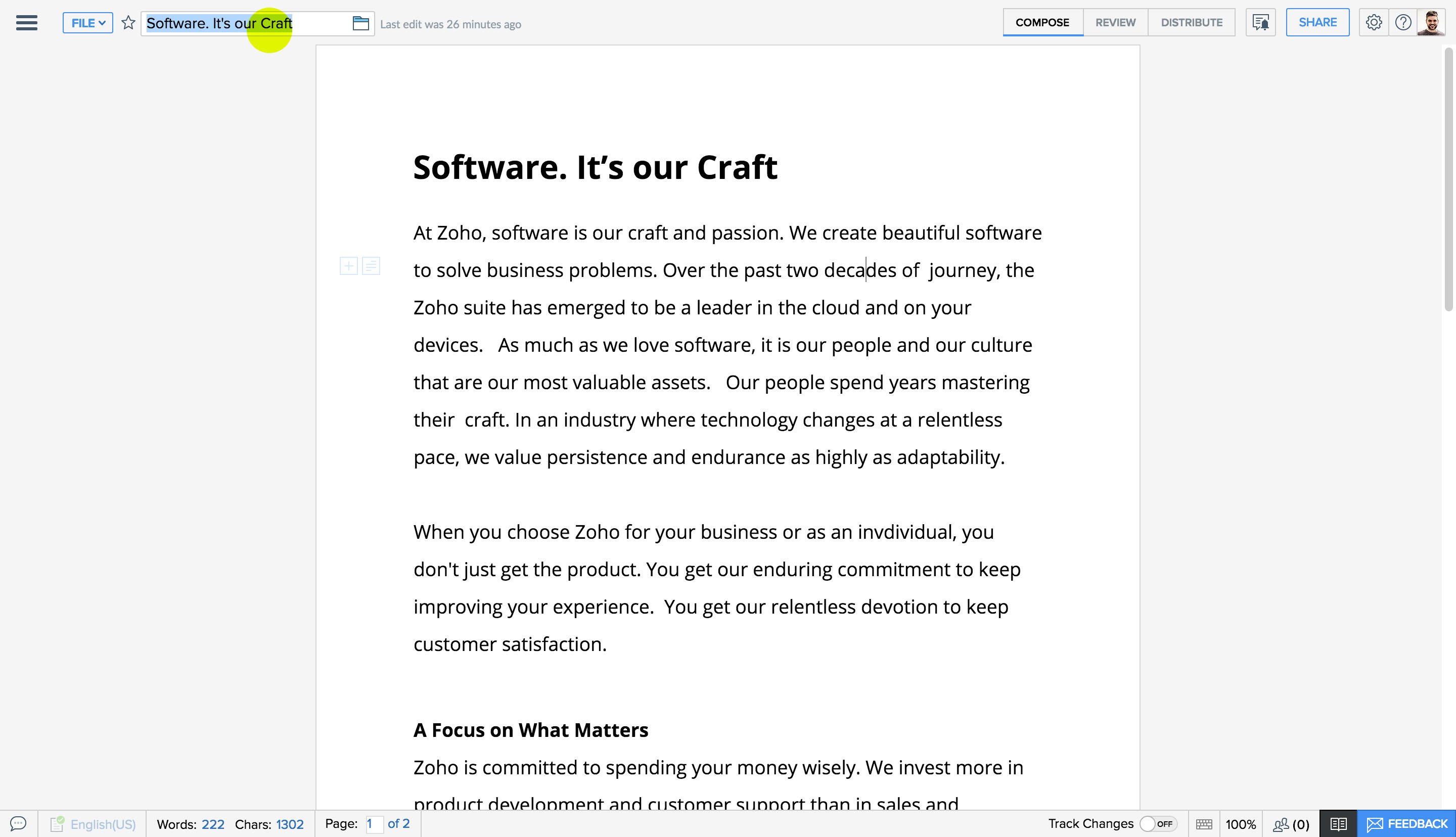Image resolution: width=1456 pixels, height=837 pixels.
Task: Click the hamburger menu icon
Action: click(x=26, y=23)
